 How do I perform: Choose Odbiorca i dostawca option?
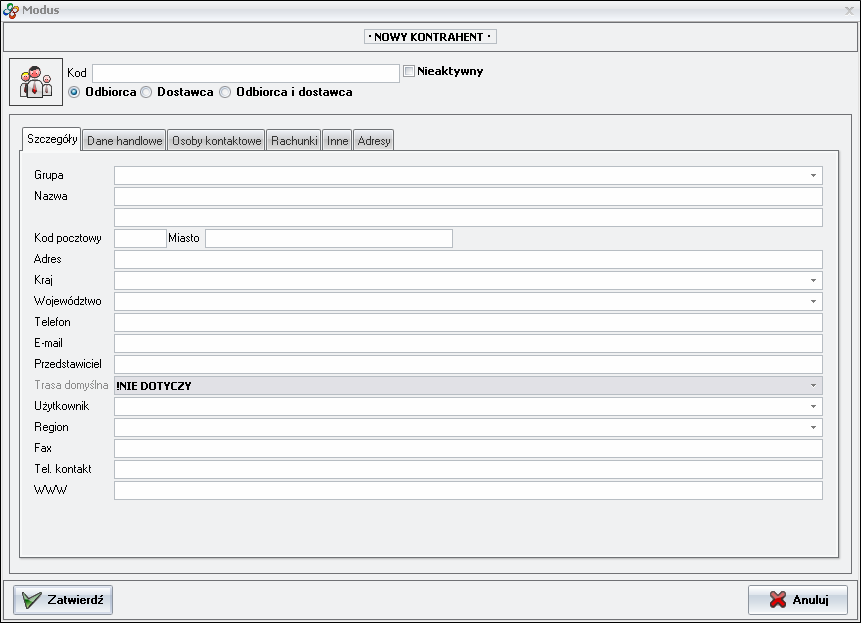[x=225, y=91]
